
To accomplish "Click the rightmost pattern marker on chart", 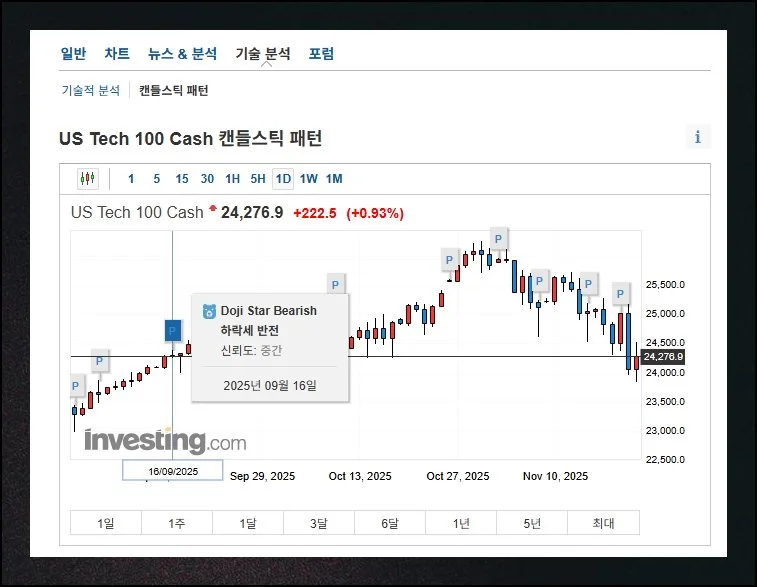I will tap(621, 294).
